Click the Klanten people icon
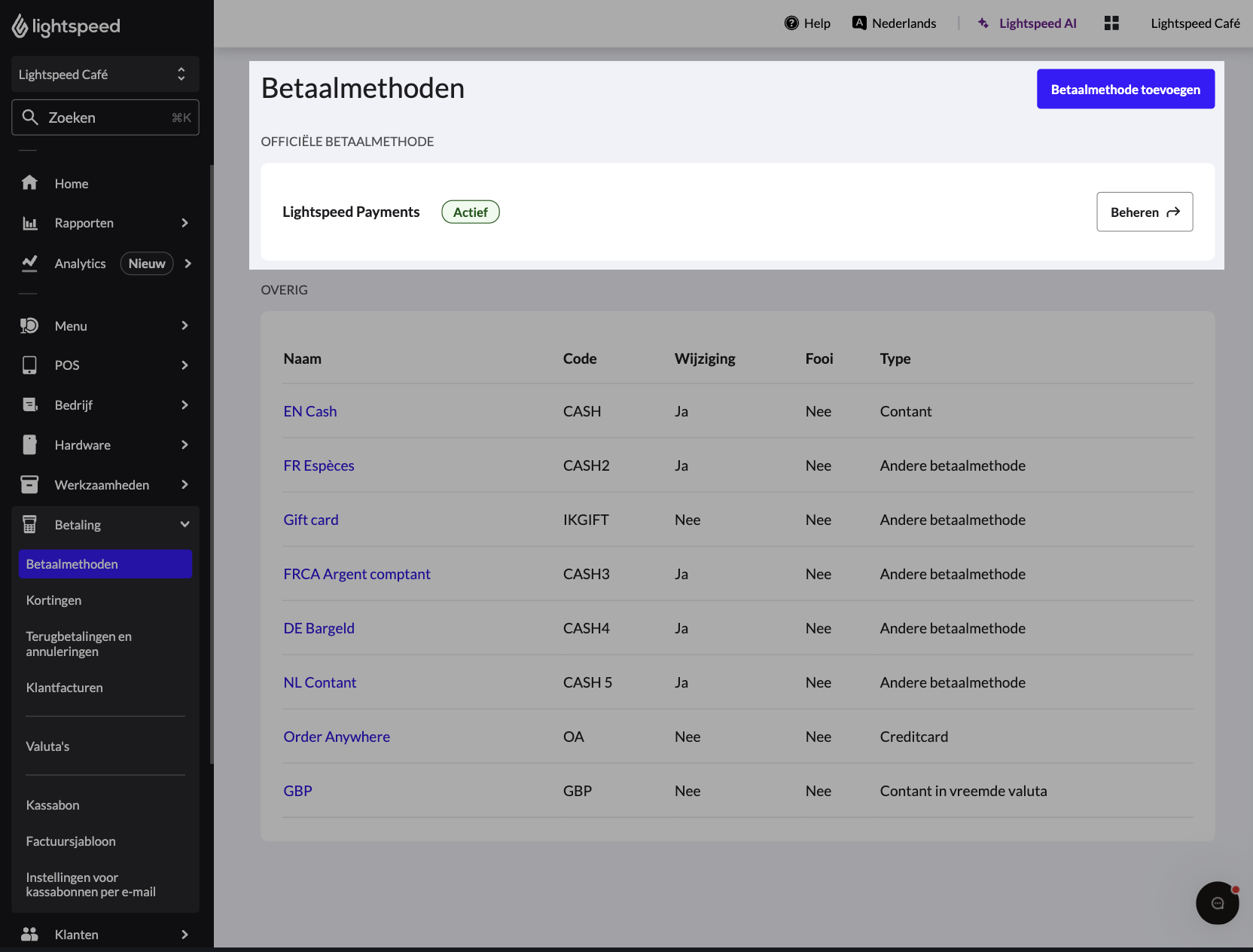This screenshot has width=1253, height=952. point(29,934)
